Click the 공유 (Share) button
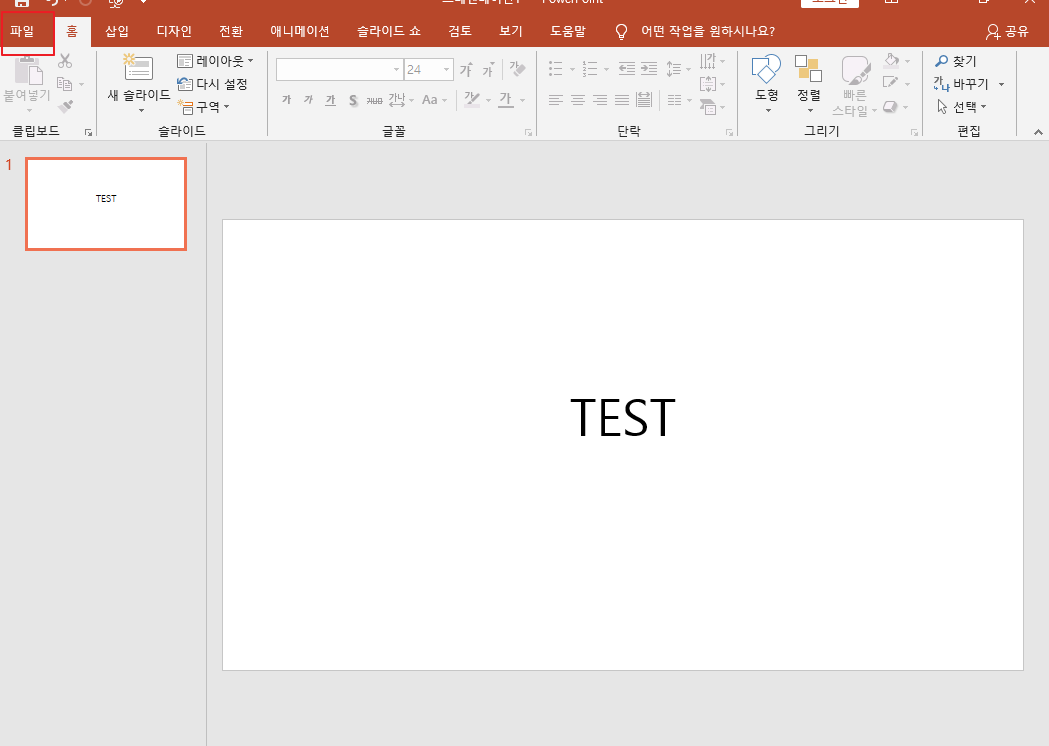 pyautogui.click(x=1007, y=31)
